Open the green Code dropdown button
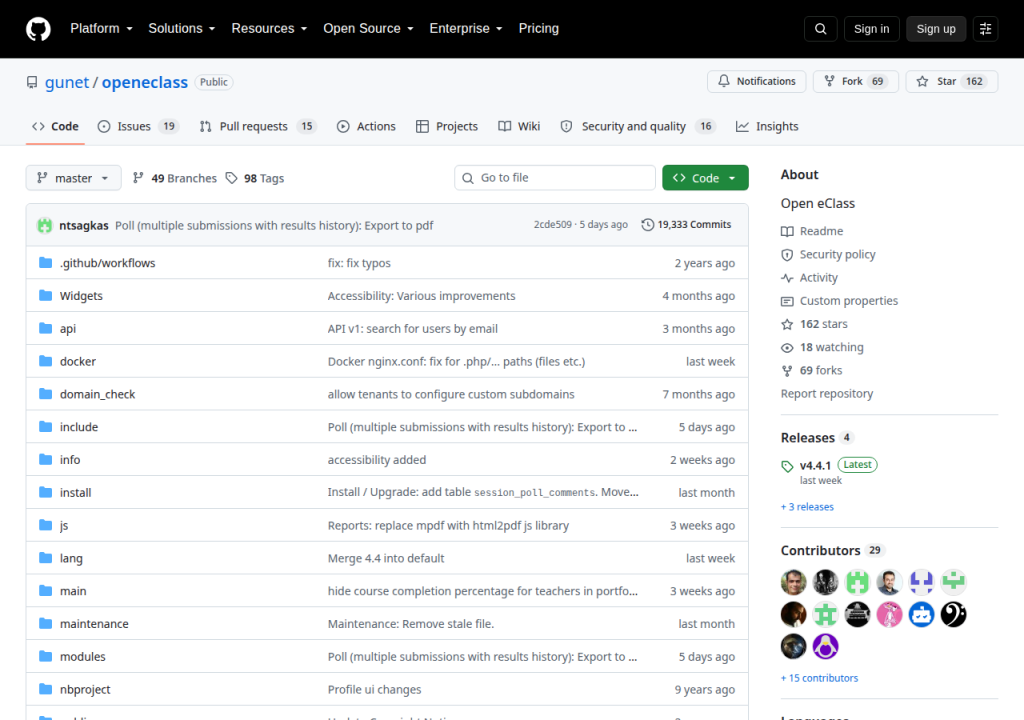Viewport: 1024px width, 720px height. tap(705, 178)
